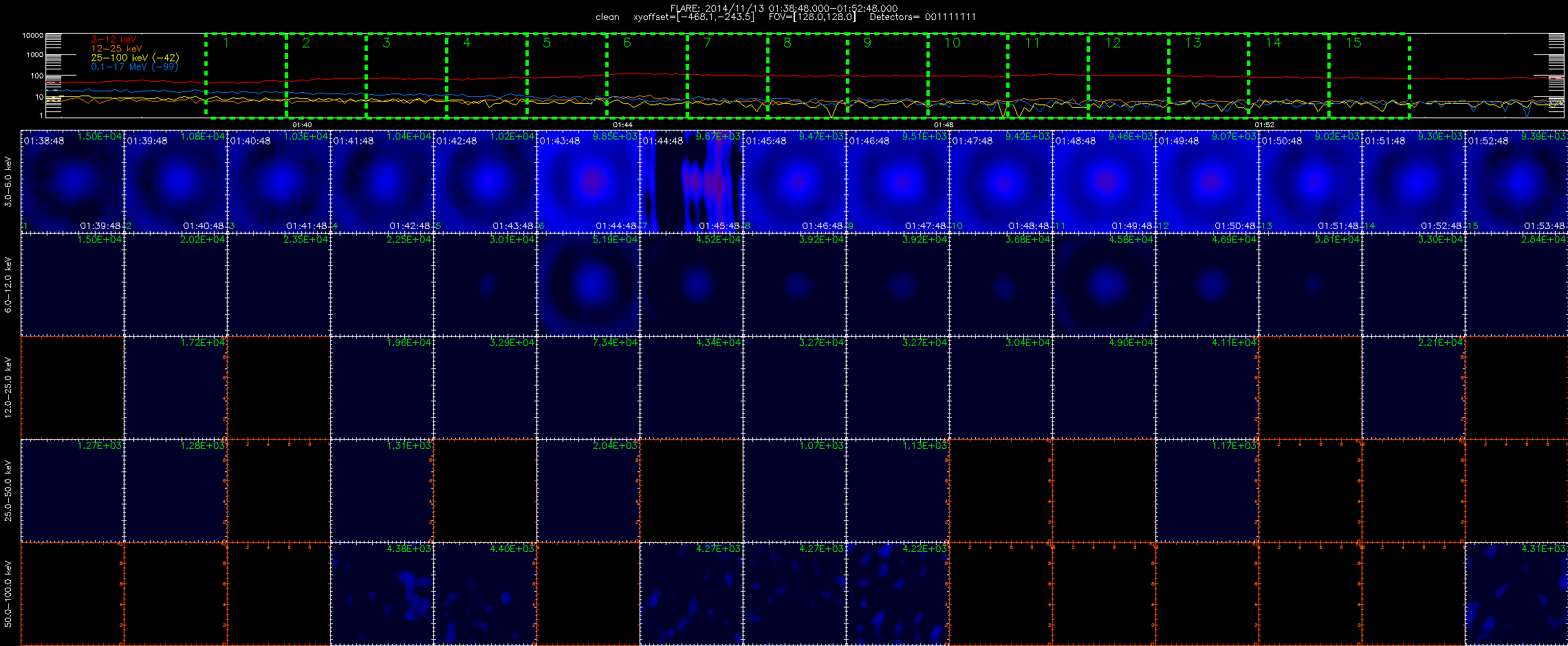Click the 01:53:48 end time label

[1545, 225]
